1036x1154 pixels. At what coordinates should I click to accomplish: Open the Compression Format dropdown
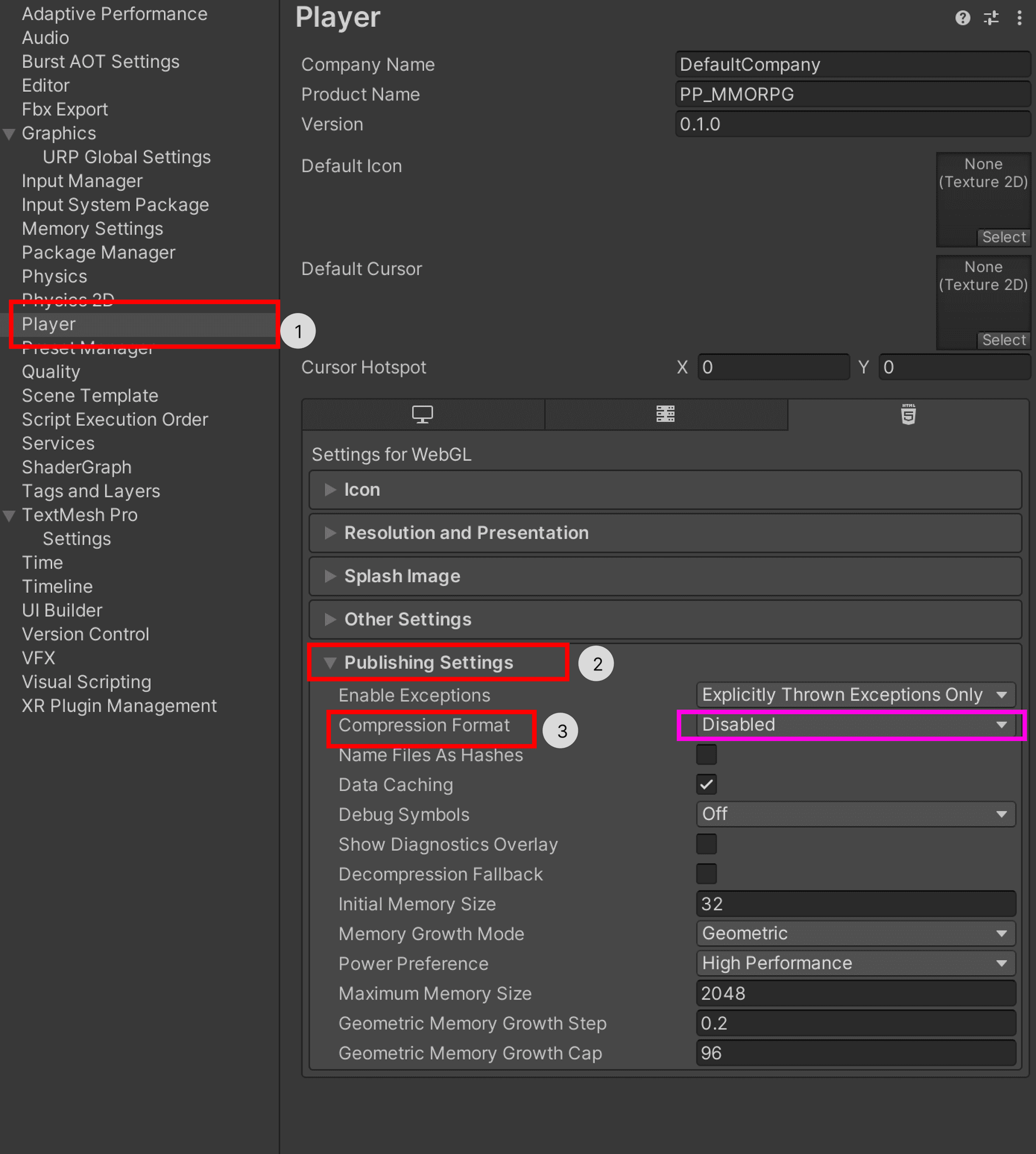pyautogui.click(x=854, y=725)
